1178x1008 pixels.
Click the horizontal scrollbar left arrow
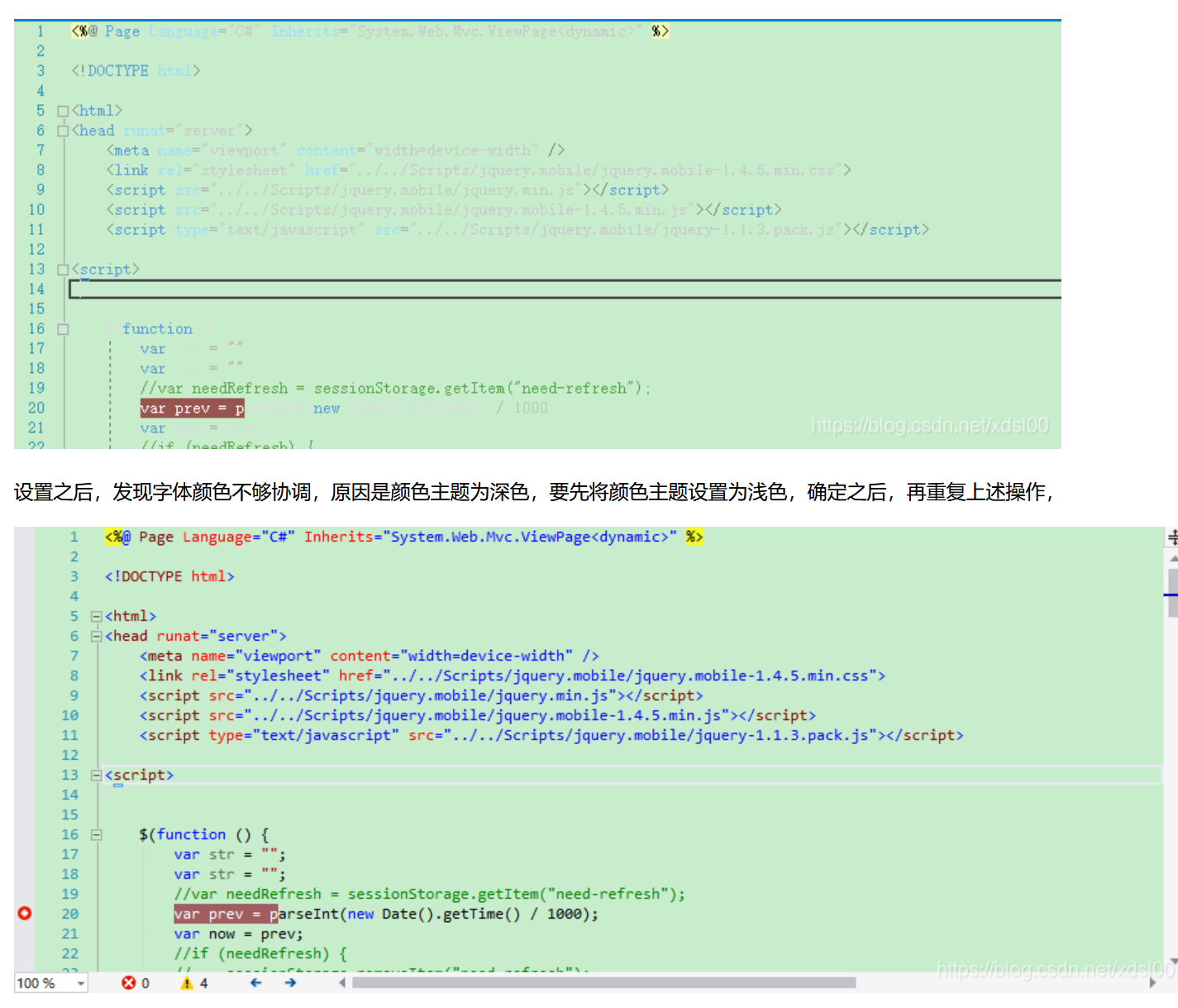pos(342,982)
